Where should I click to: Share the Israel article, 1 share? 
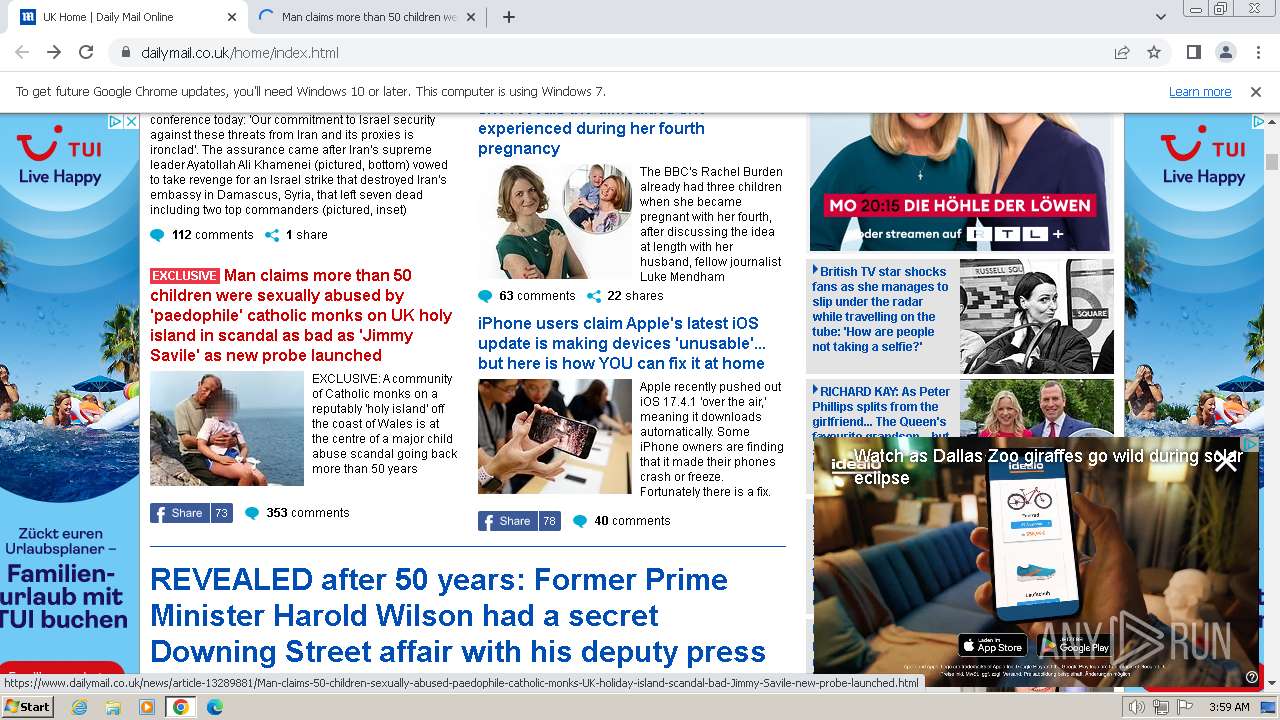point(296,235)
